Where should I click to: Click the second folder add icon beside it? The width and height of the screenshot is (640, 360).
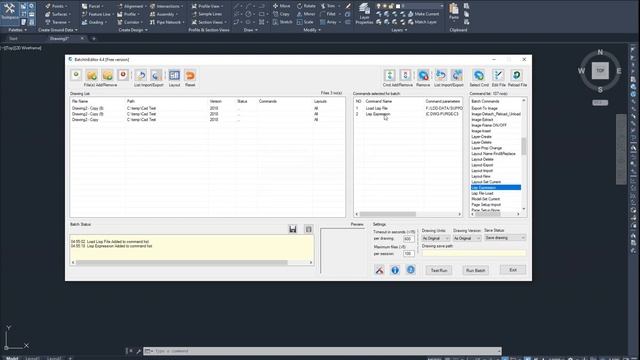(107, 75)
